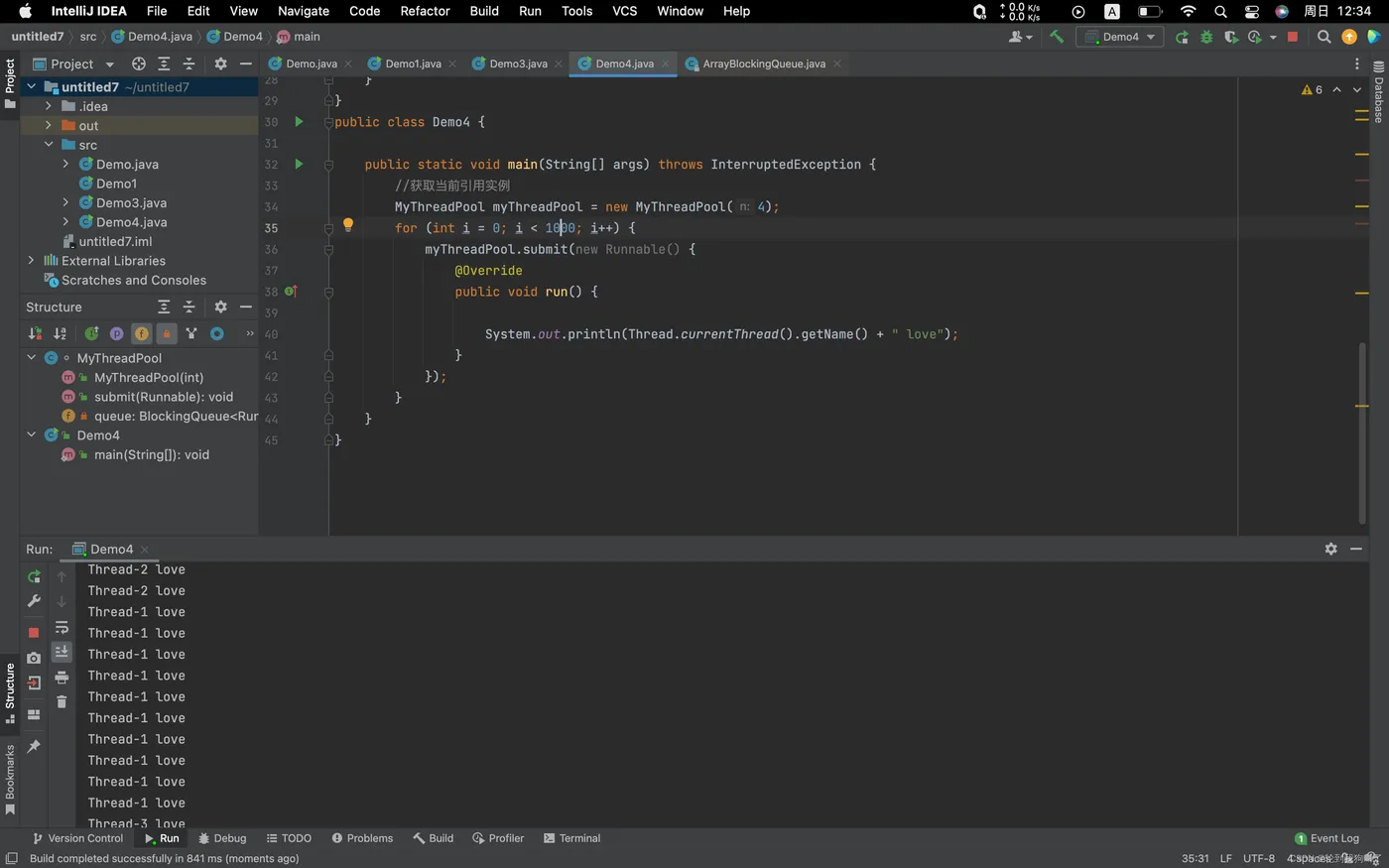Open the Demo4 run configuration dropdown
Screen dimensions: 1389x868
[1120, 37]
